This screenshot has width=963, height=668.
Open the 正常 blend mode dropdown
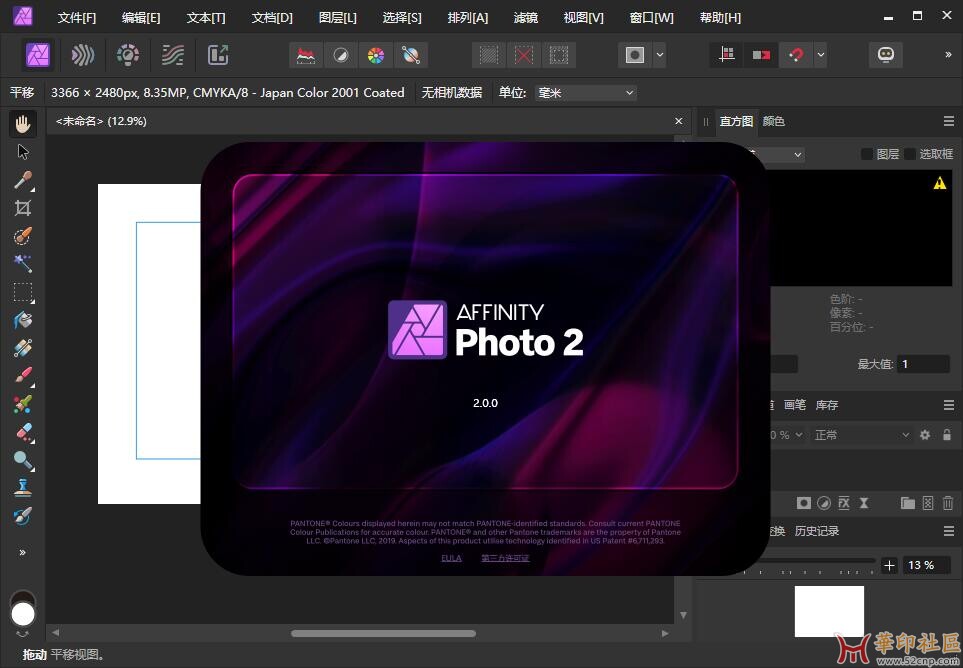(x=862, y=435)
